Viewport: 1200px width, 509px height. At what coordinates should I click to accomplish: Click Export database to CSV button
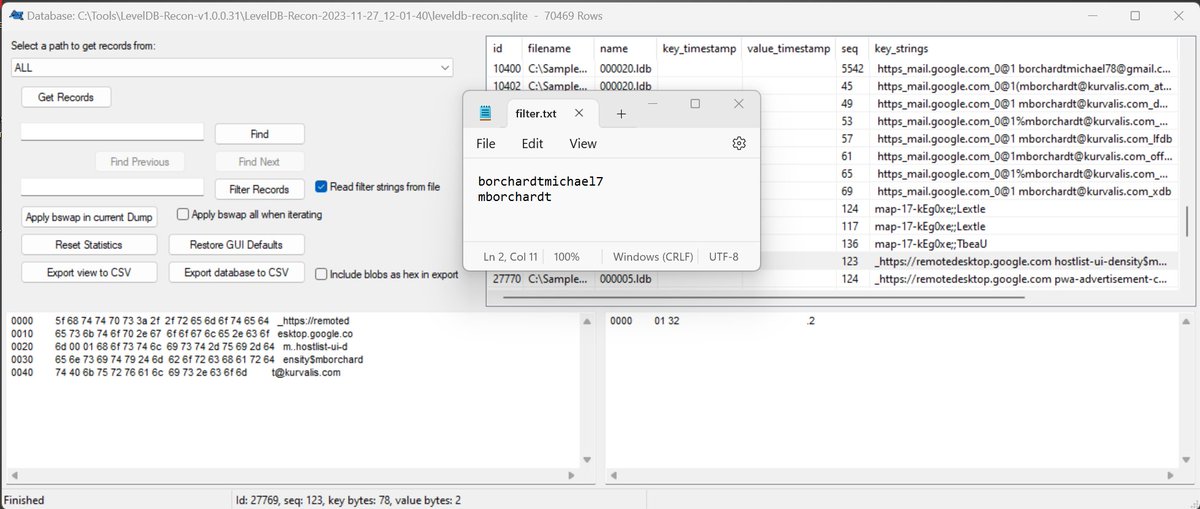click(237, 272)
